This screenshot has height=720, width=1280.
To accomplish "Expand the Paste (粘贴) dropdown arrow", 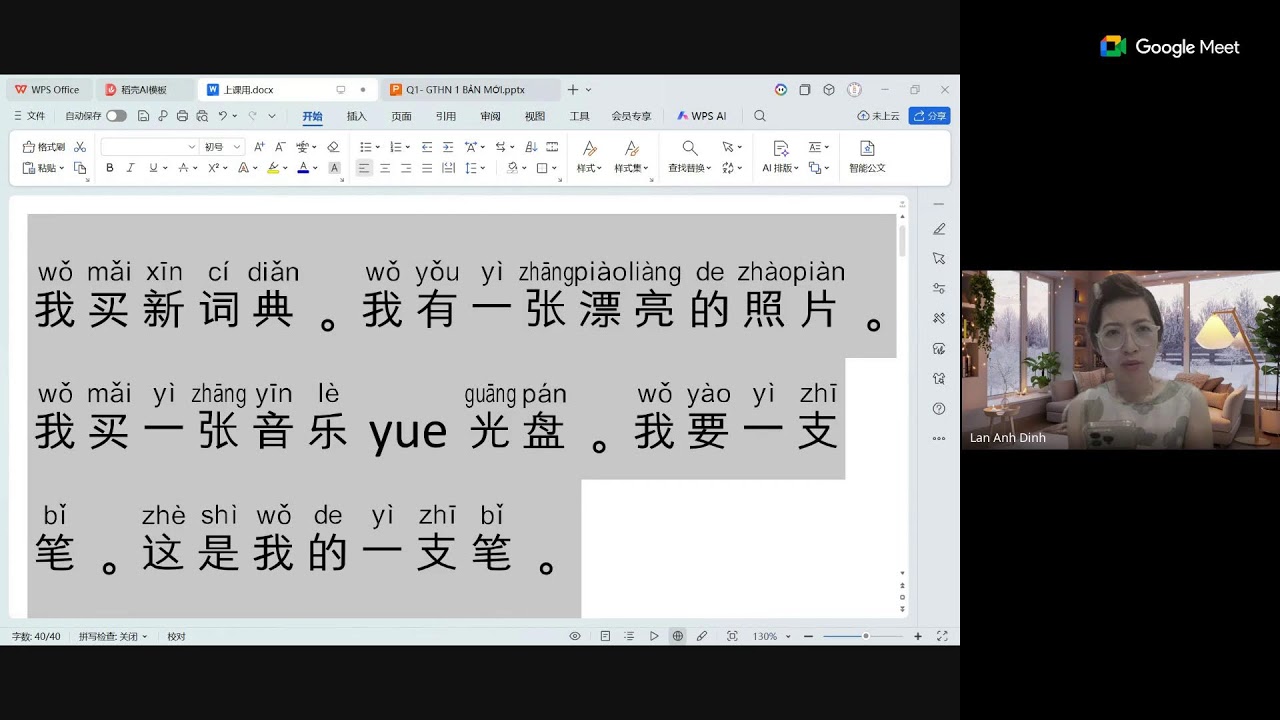I will (x=61, y=168).
